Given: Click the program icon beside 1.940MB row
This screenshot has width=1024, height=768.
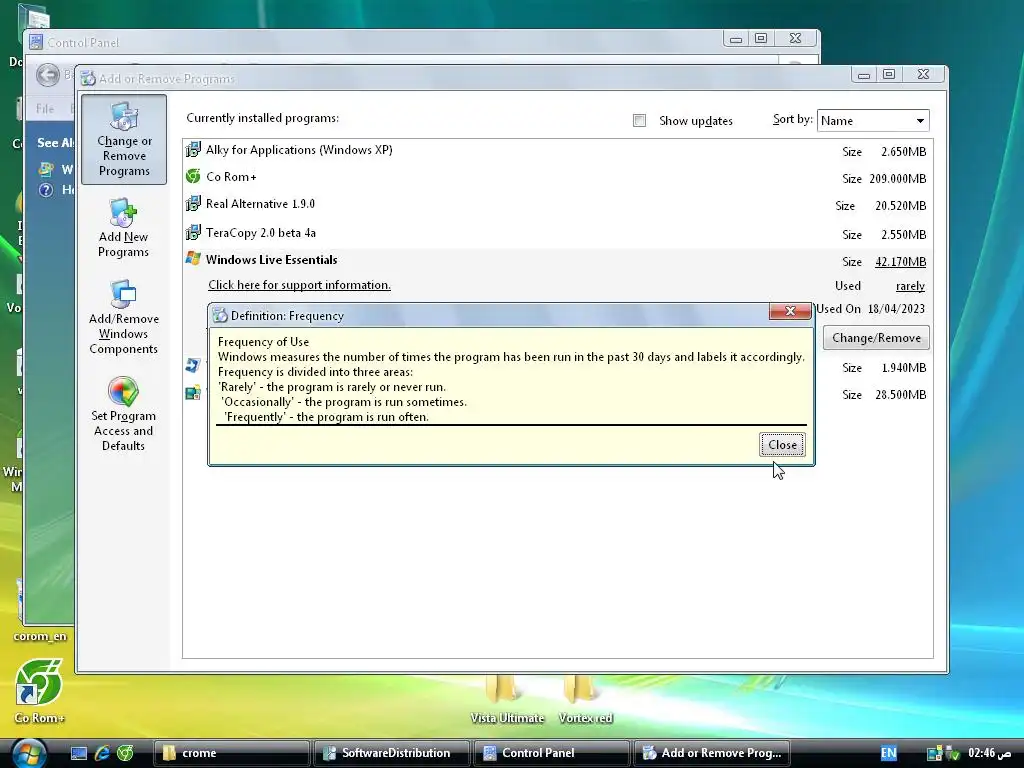Looking at the screenshot, I should [193, 366].
